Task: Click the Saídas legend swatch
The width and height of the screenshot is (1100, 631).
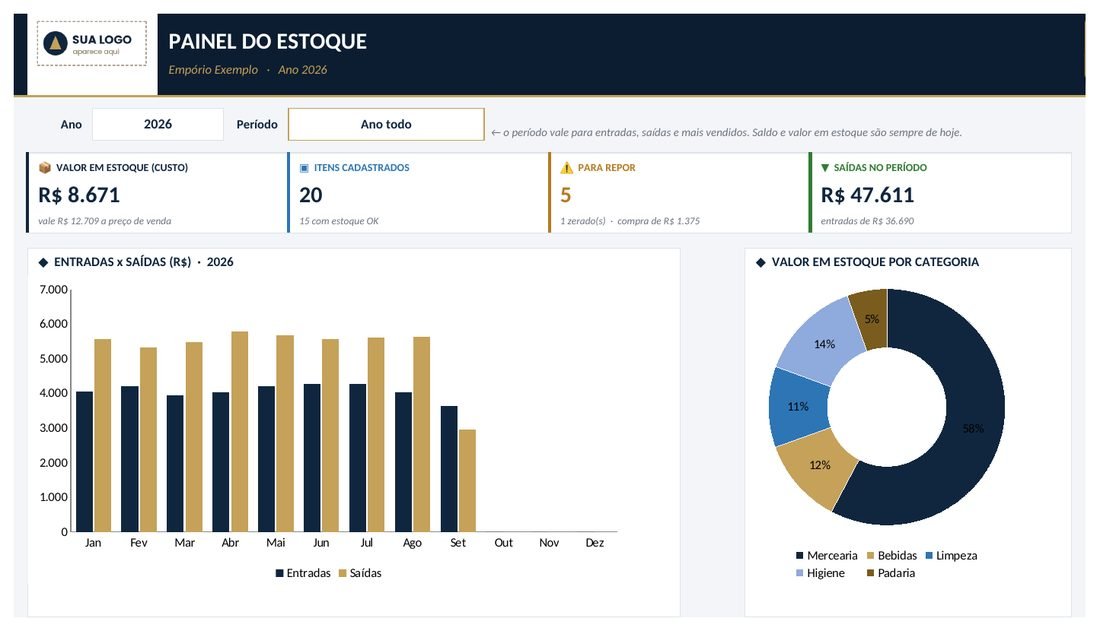Action: pyautogui.click(x=343, y=573)
